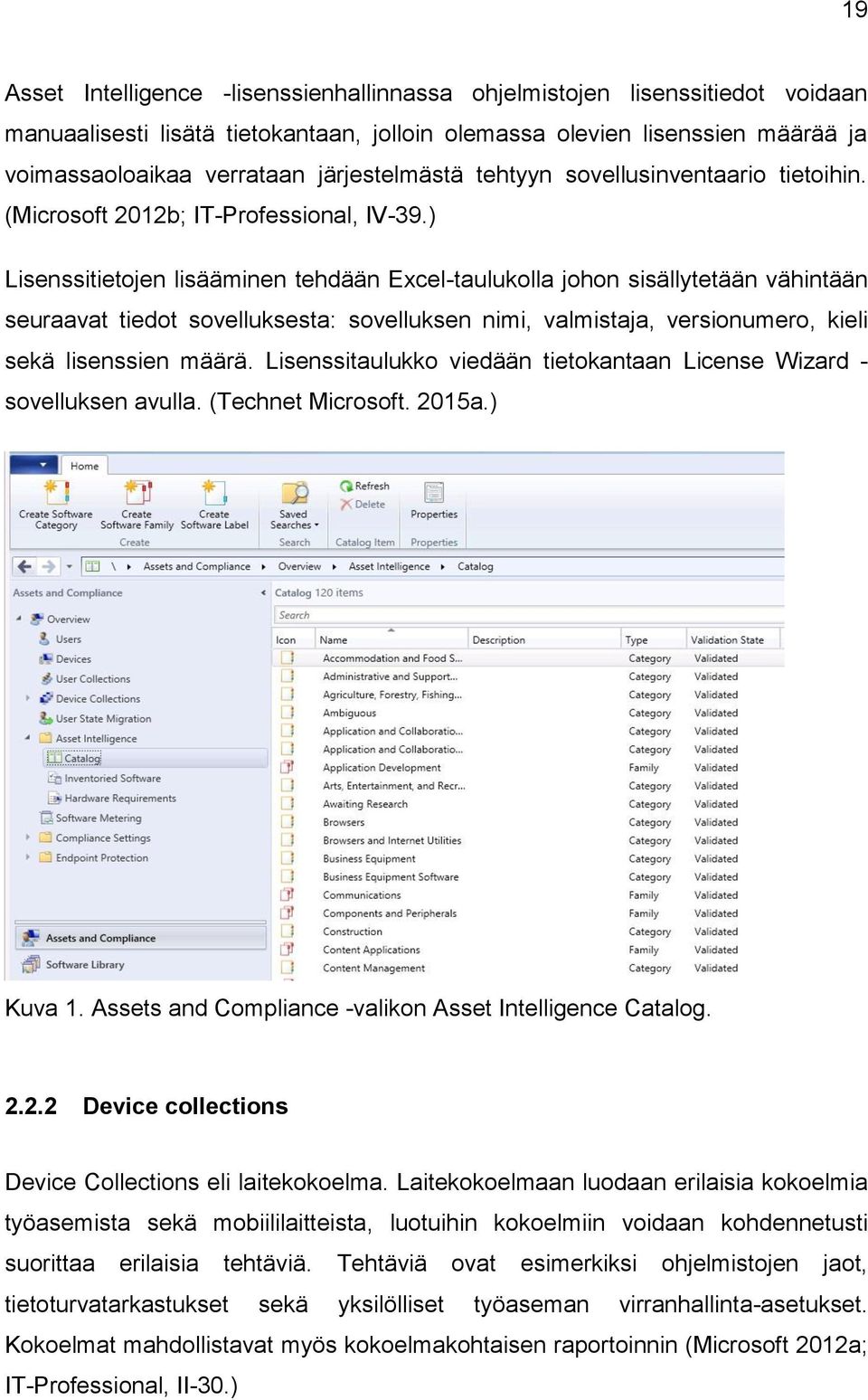Sort by the Type column header

coord(653,639)
